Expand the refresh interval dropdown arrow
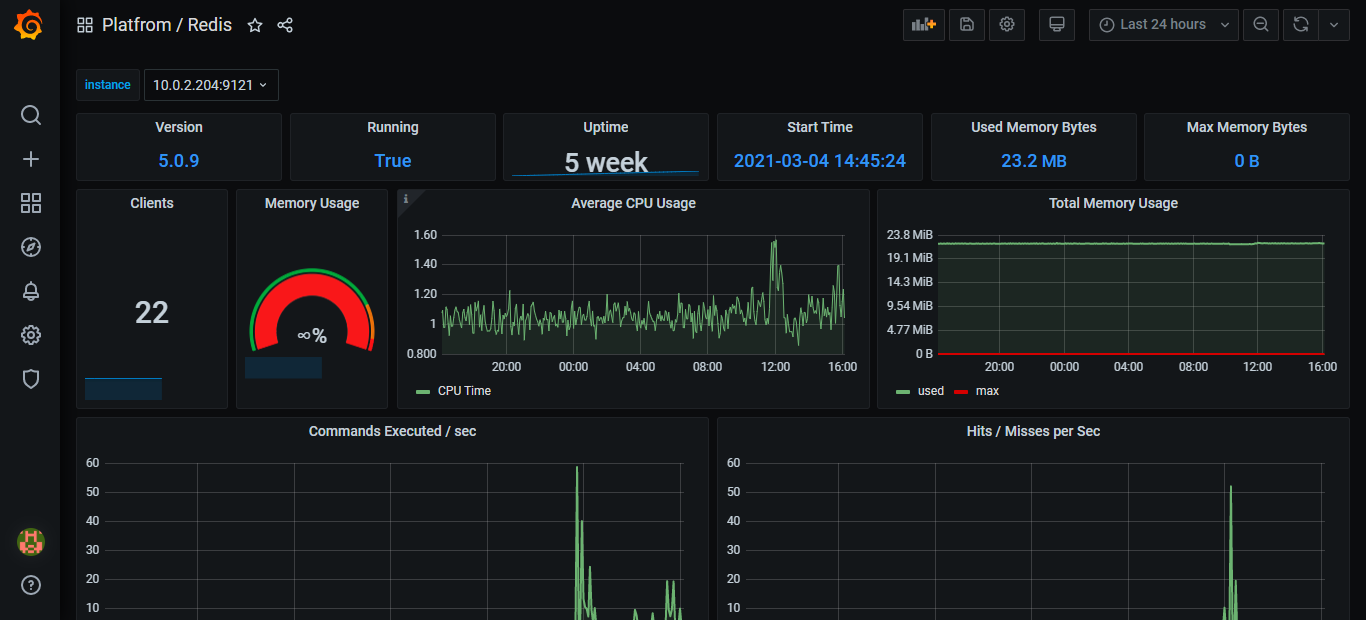The width and height of the screenshot is (1366, 620). 1334,25
